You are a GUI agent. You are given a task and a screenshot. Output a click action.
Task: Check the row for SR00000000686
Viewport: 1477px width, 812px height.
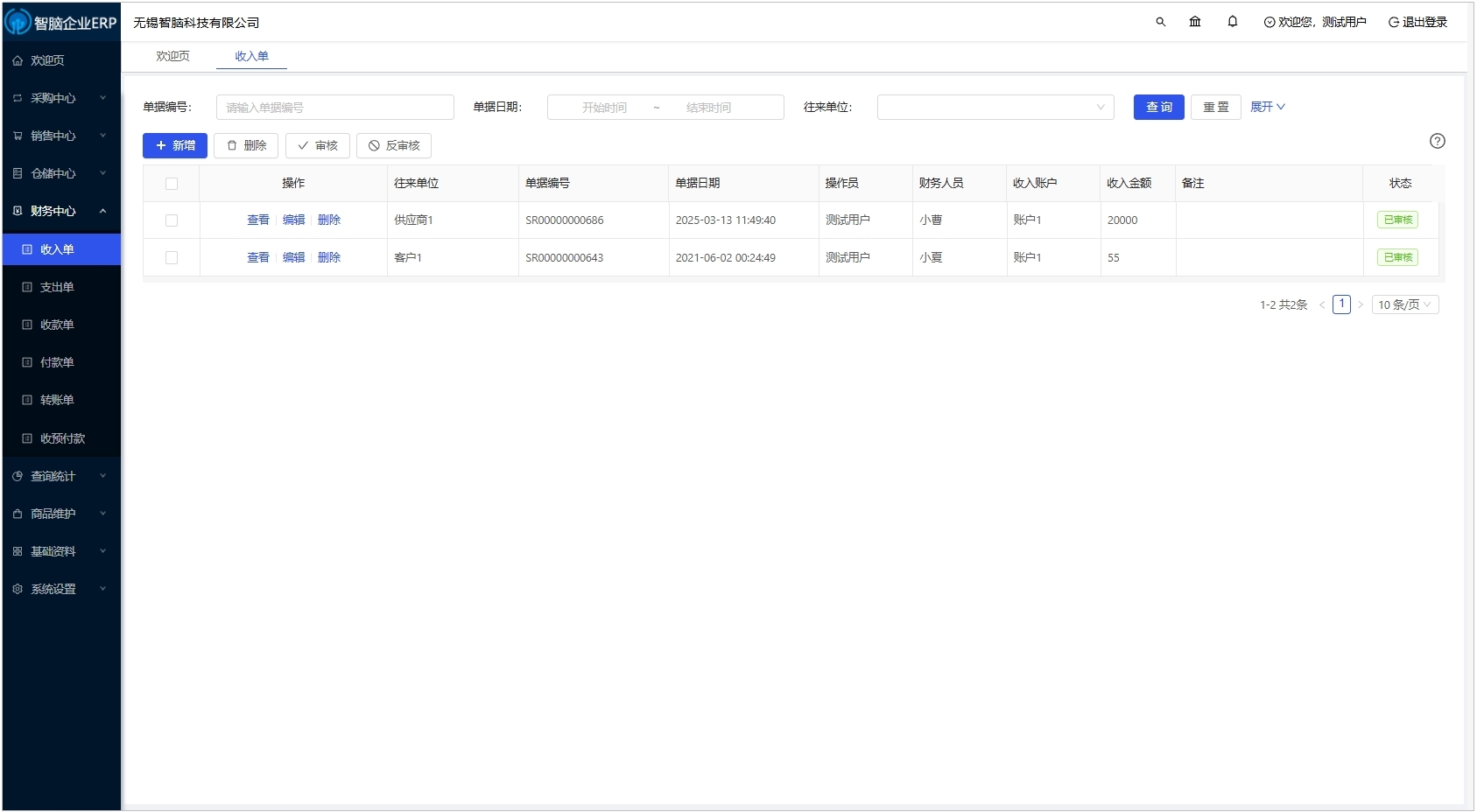(x=172, y=220)
